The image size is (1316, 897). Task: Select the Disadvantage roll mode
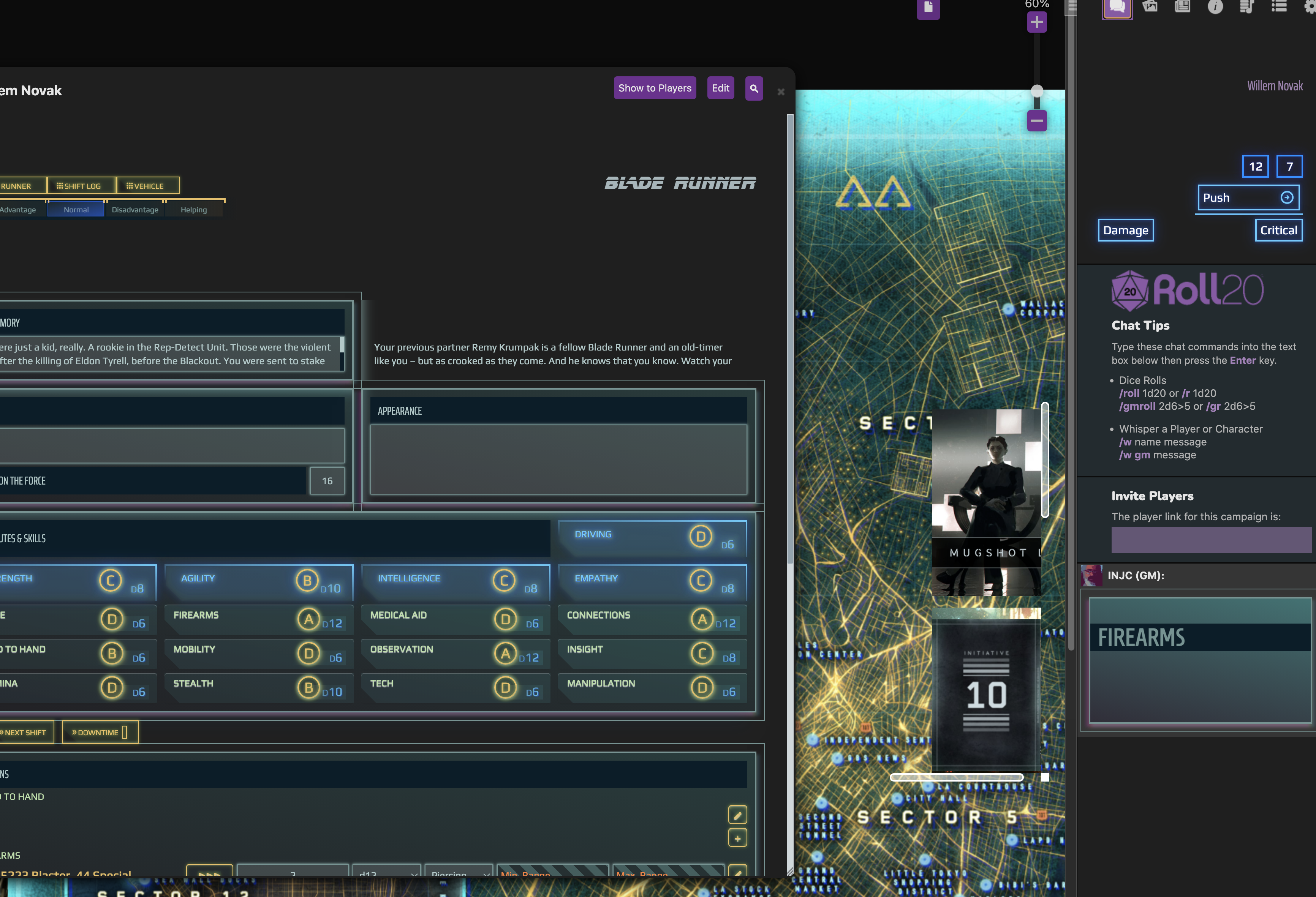135,210
